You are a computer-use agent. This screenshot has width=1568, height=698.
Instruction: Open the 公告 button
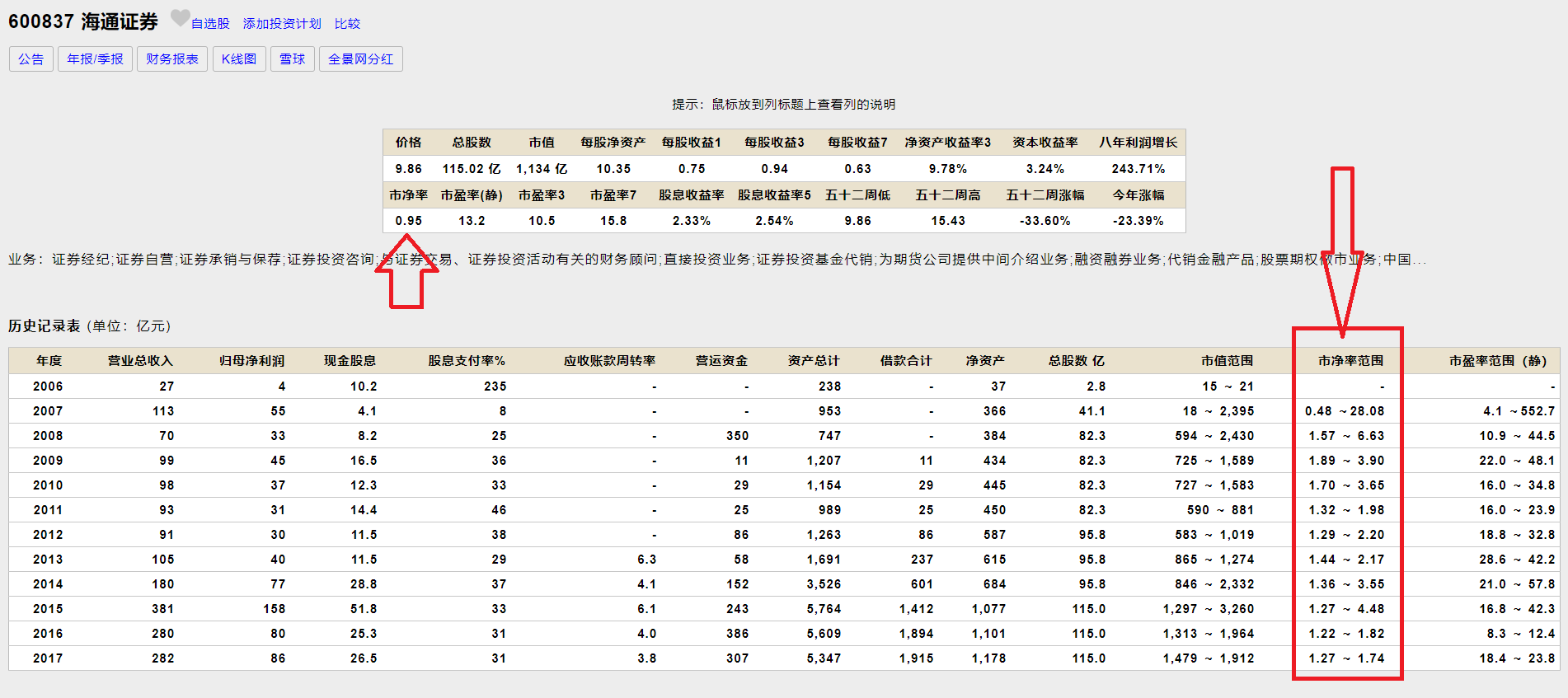pyautogui.click(x=31, y=59)
